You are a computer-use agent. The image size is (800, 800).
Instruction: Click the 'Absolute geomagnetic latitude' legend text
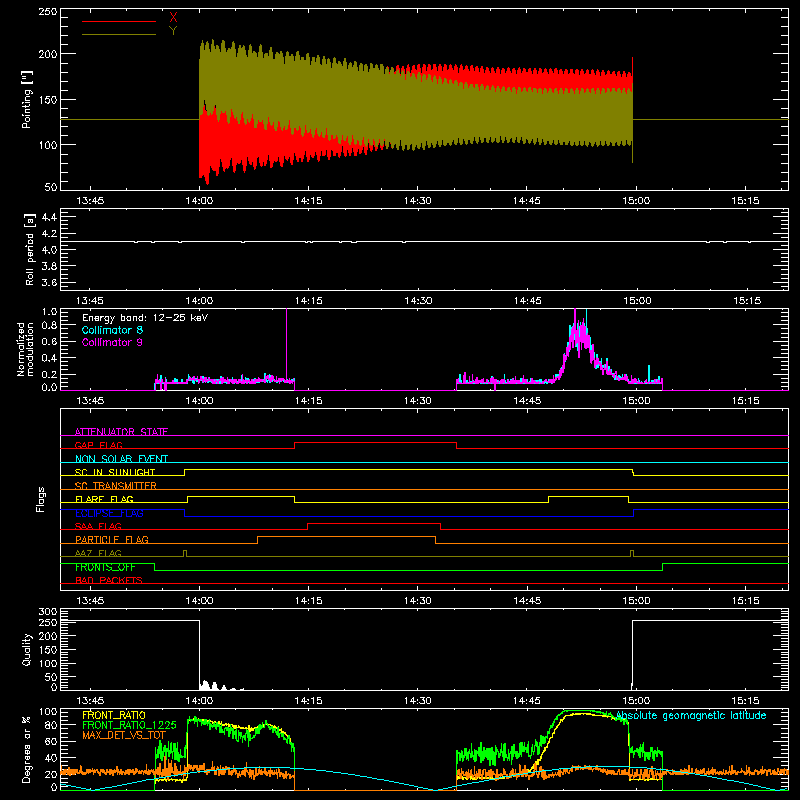pos(691,715)
